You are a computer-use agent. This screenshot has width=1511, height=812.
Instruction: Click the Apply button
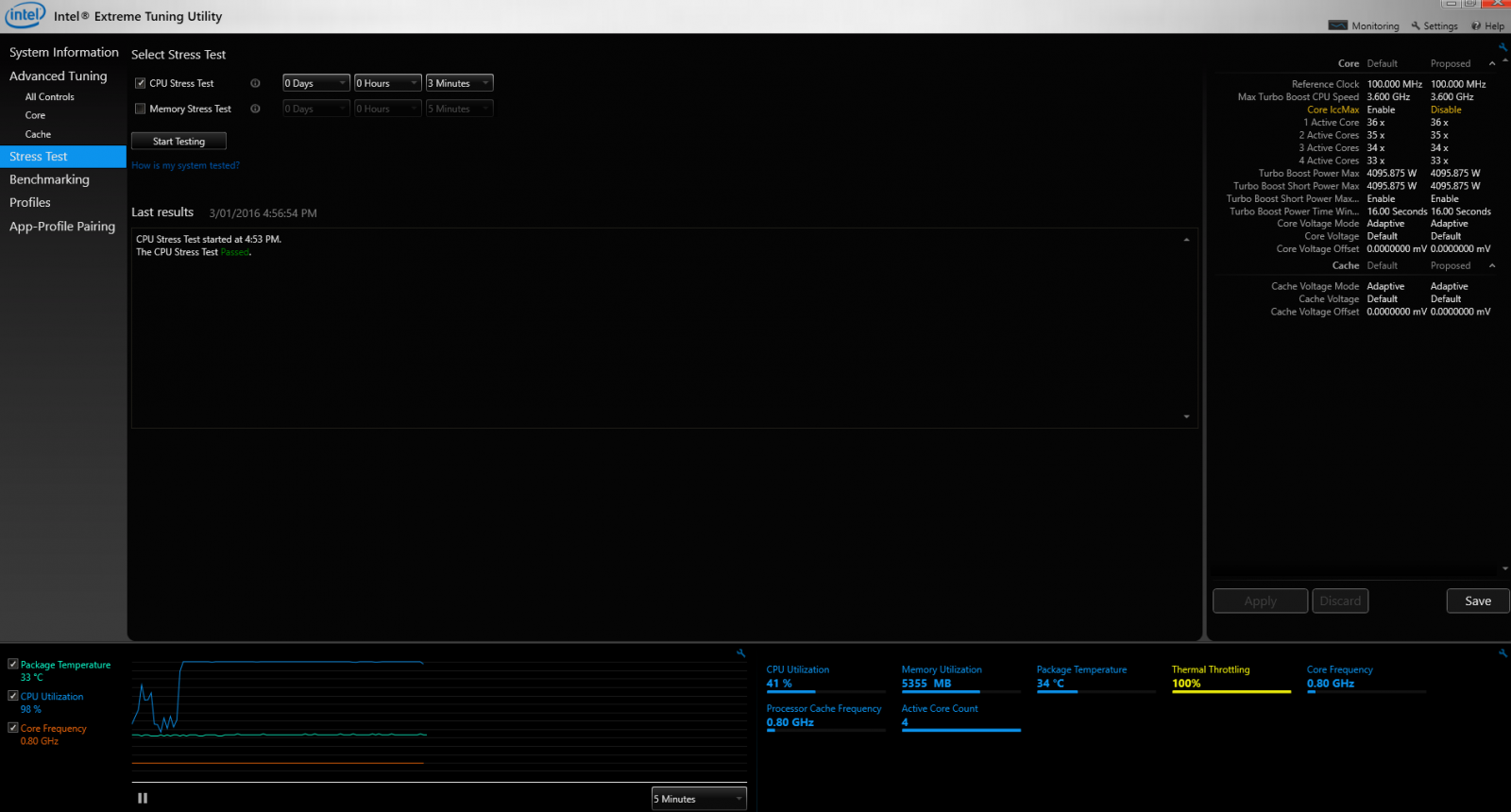coord(1260,601)
